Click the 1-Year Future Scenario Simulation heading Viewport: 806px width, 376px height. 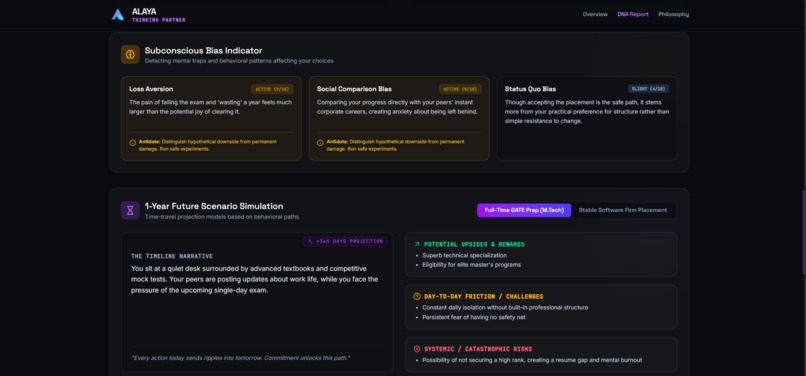click(x=213, y=206)
